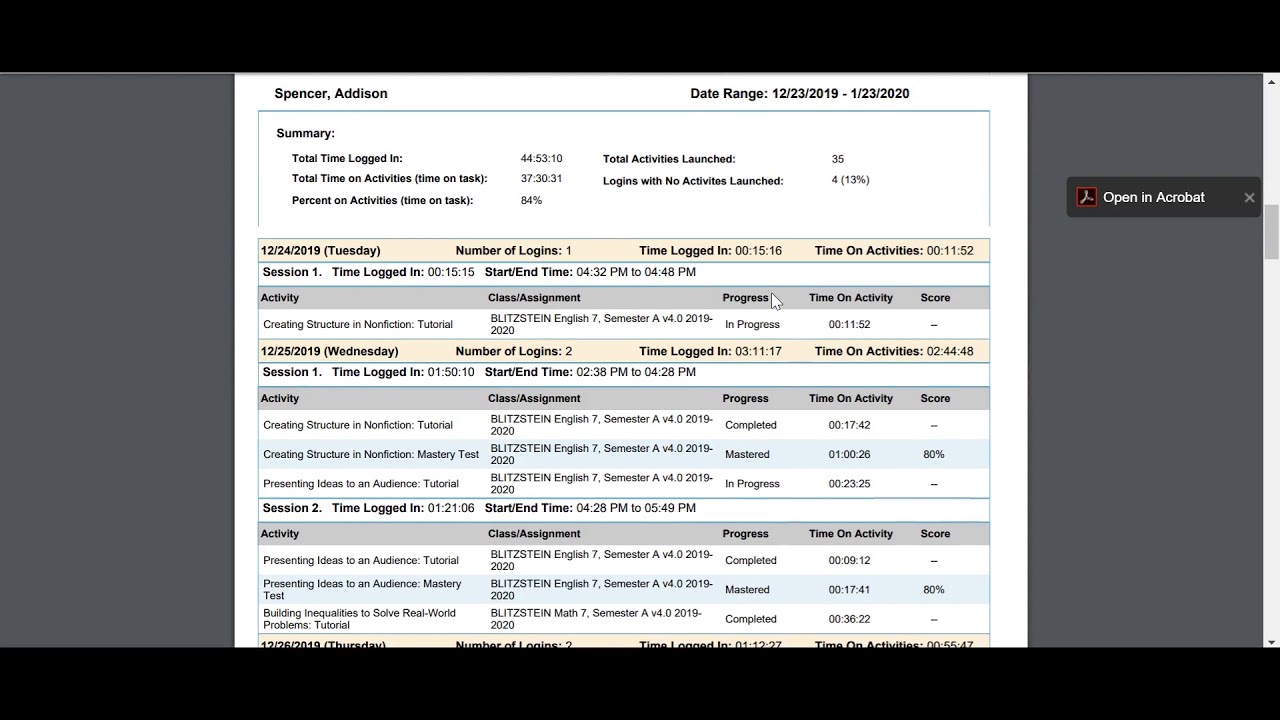Click the 12/24 Progress column header
The image size is (1280, 720).
point(745,298)
